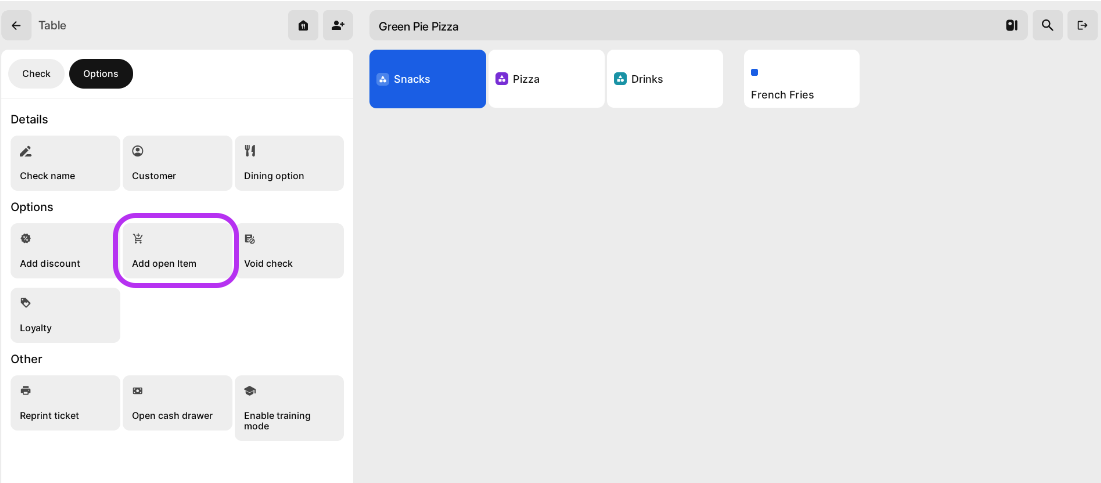Select the Snacks category
Screen dimensions: 1101x483
coord(427,79)
